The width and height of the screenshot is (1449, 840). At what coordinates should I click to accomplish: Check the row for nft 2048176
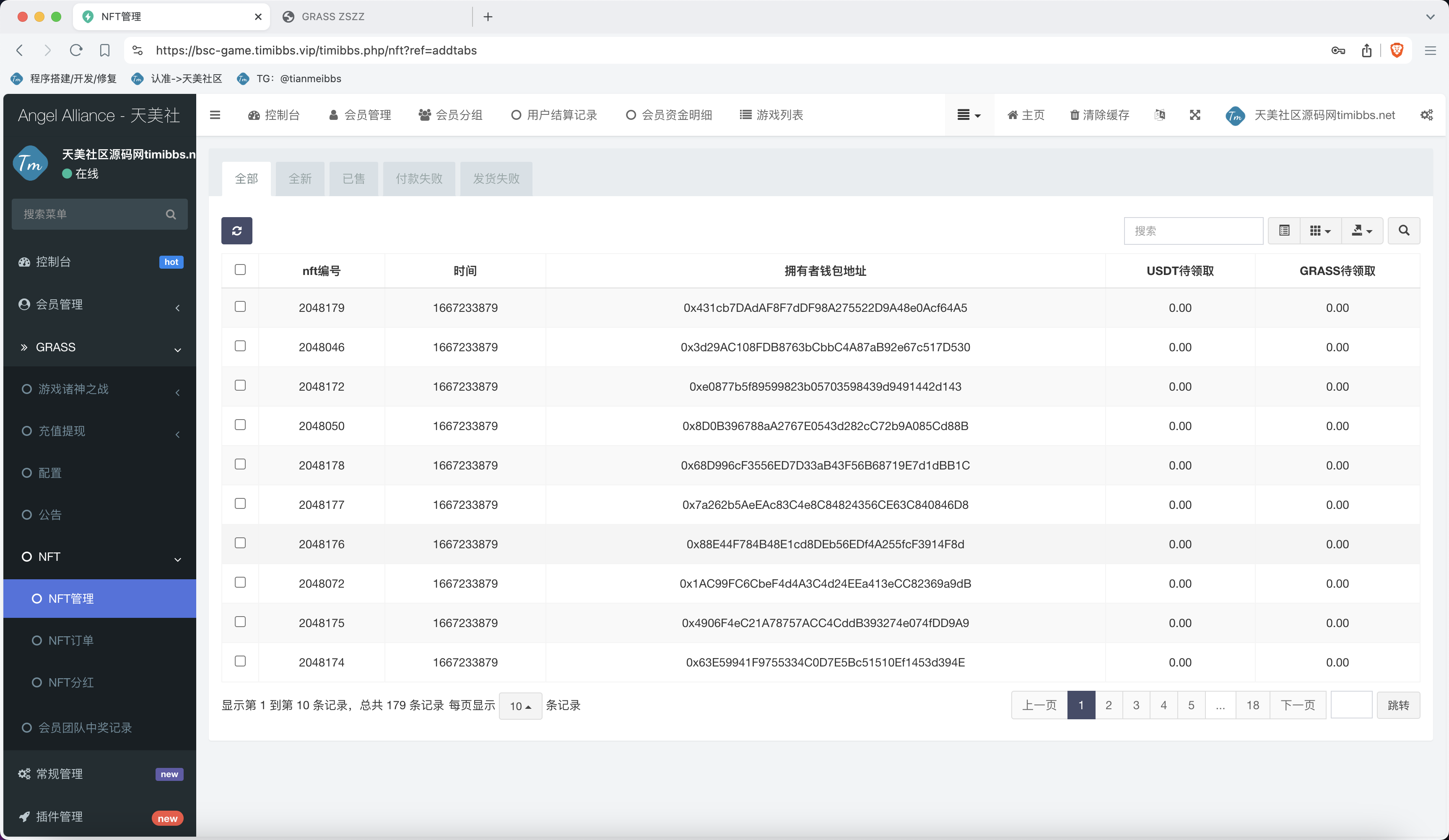pyautogui.click(x=240, y=543)
